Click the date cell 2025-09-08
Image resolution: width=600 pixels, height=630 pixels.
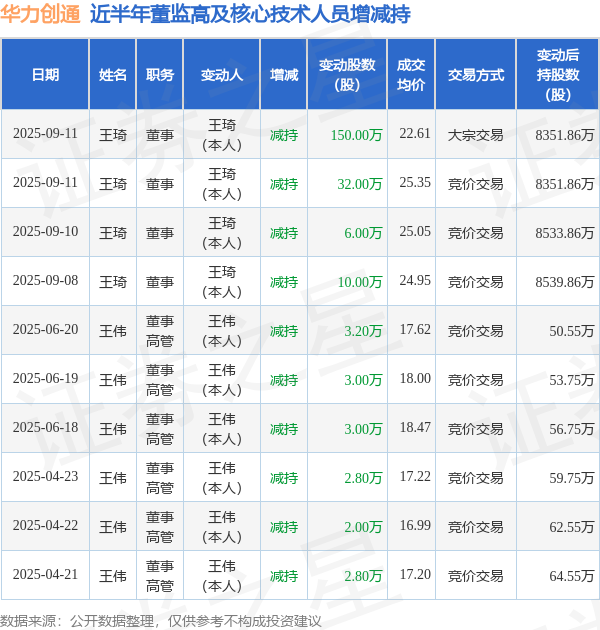(x=45, y=280)
